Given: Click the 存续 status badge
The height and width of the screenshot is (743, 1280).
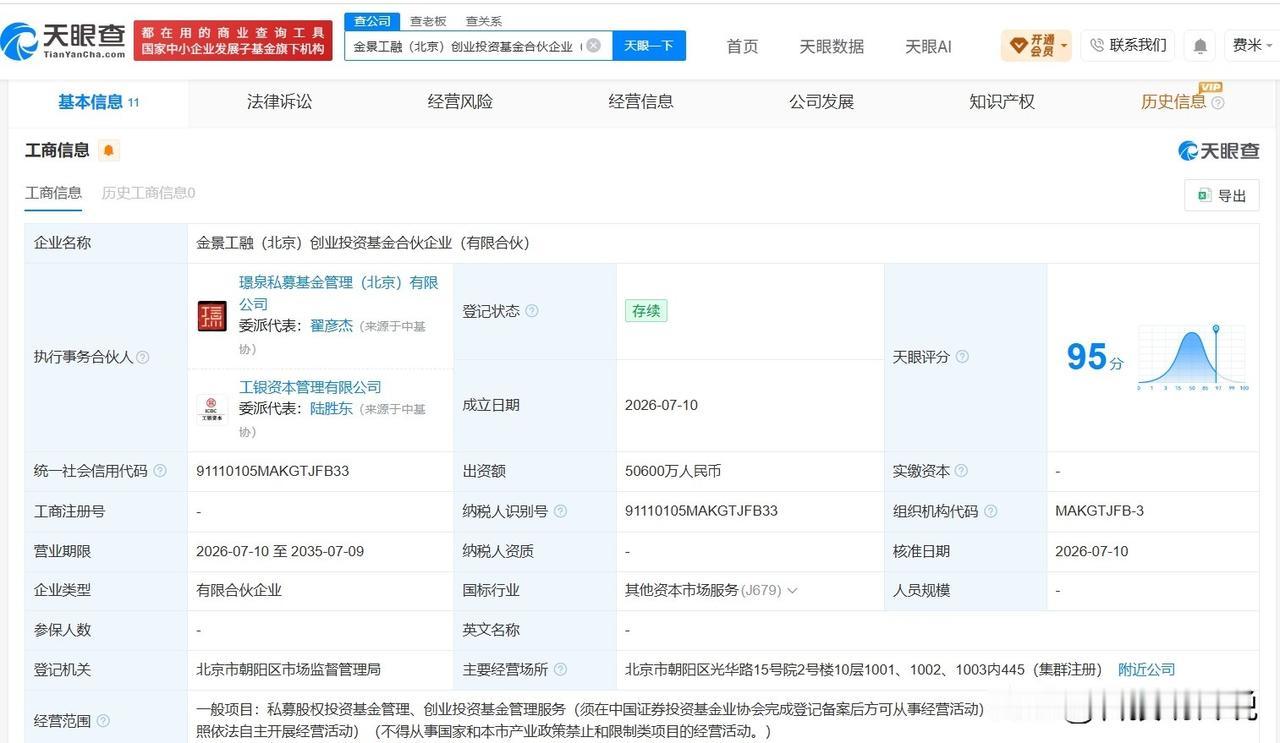Looking at the screenshot, I should click(646, 311).
